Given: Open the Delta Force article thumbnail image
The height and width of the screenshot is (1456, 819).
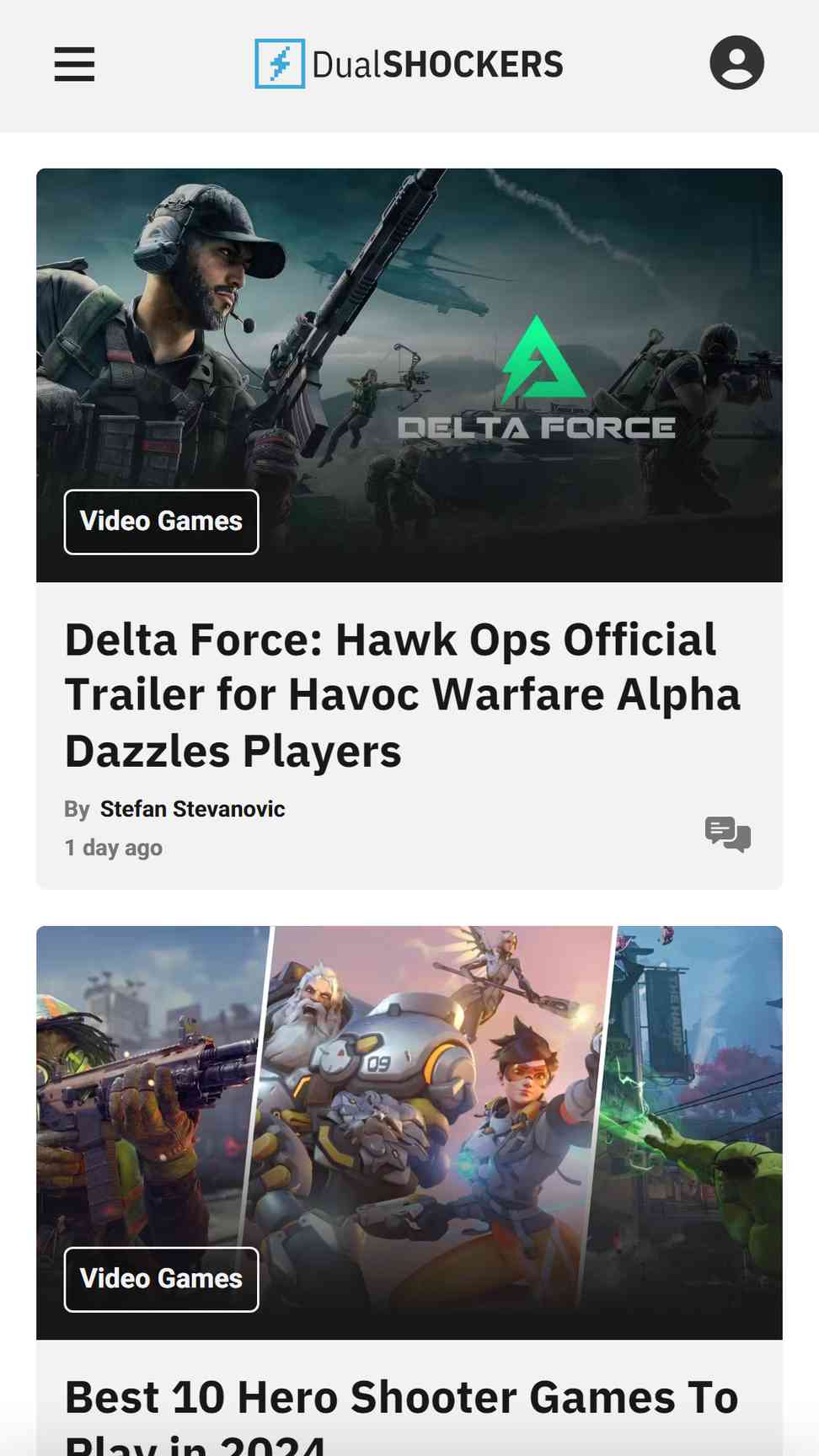Looking at the screenshot, I should click(x=409, y=375).
